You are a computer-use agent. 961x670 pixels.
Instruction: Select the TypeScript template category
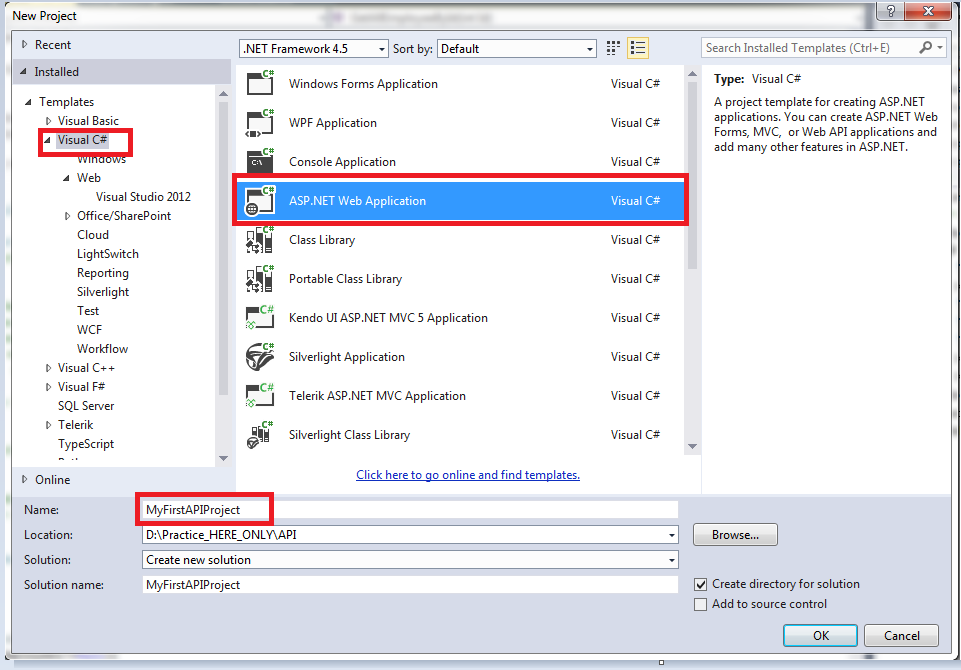pos(86,444)
